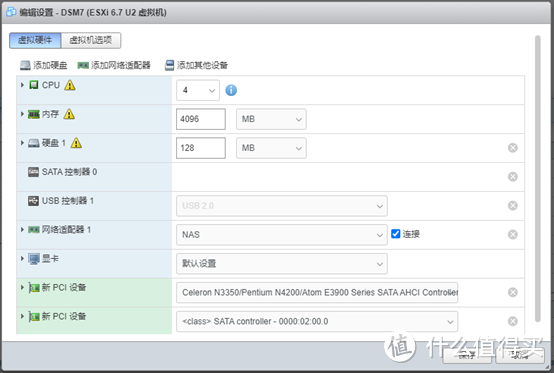This screenshot has width=554, height=373.
Task: Open the SATA controller 0000:02:00.0 dropdown
Action: coord(317,321)
